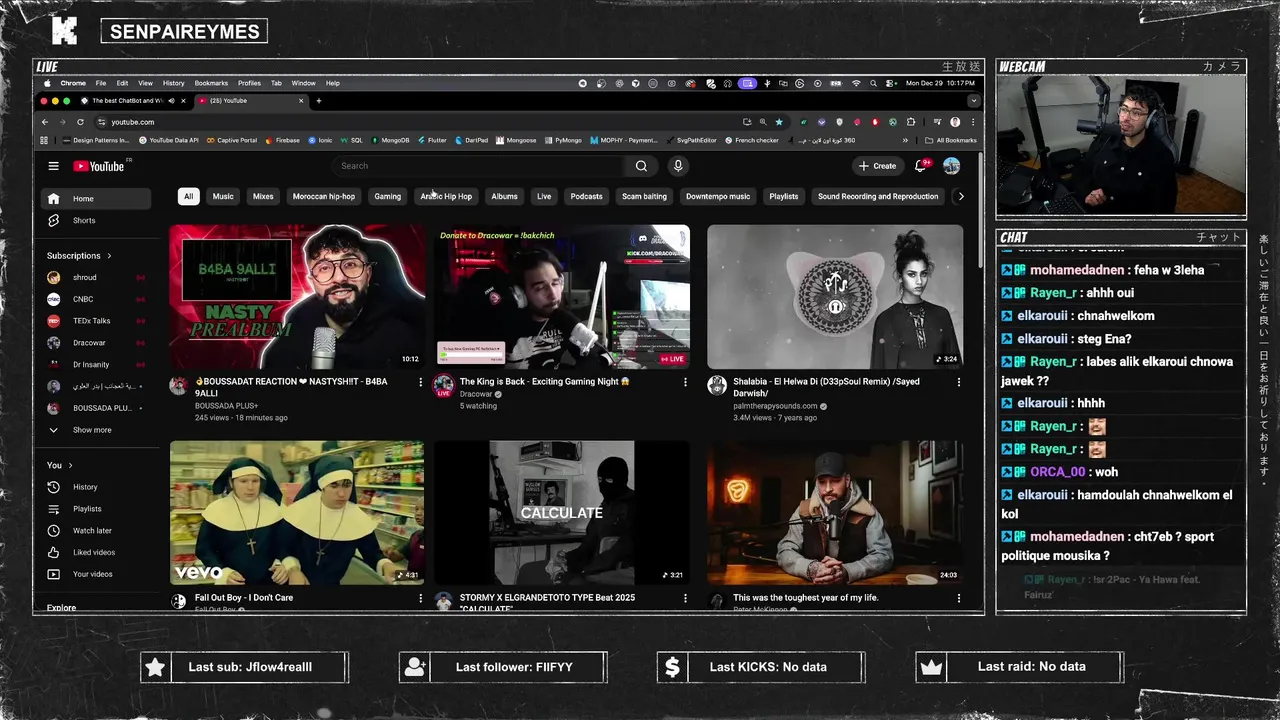The width and height of the screenshot is (1280, 720).
Task: Select the Mixes filter chip
Action: click(x=263, y=196)
